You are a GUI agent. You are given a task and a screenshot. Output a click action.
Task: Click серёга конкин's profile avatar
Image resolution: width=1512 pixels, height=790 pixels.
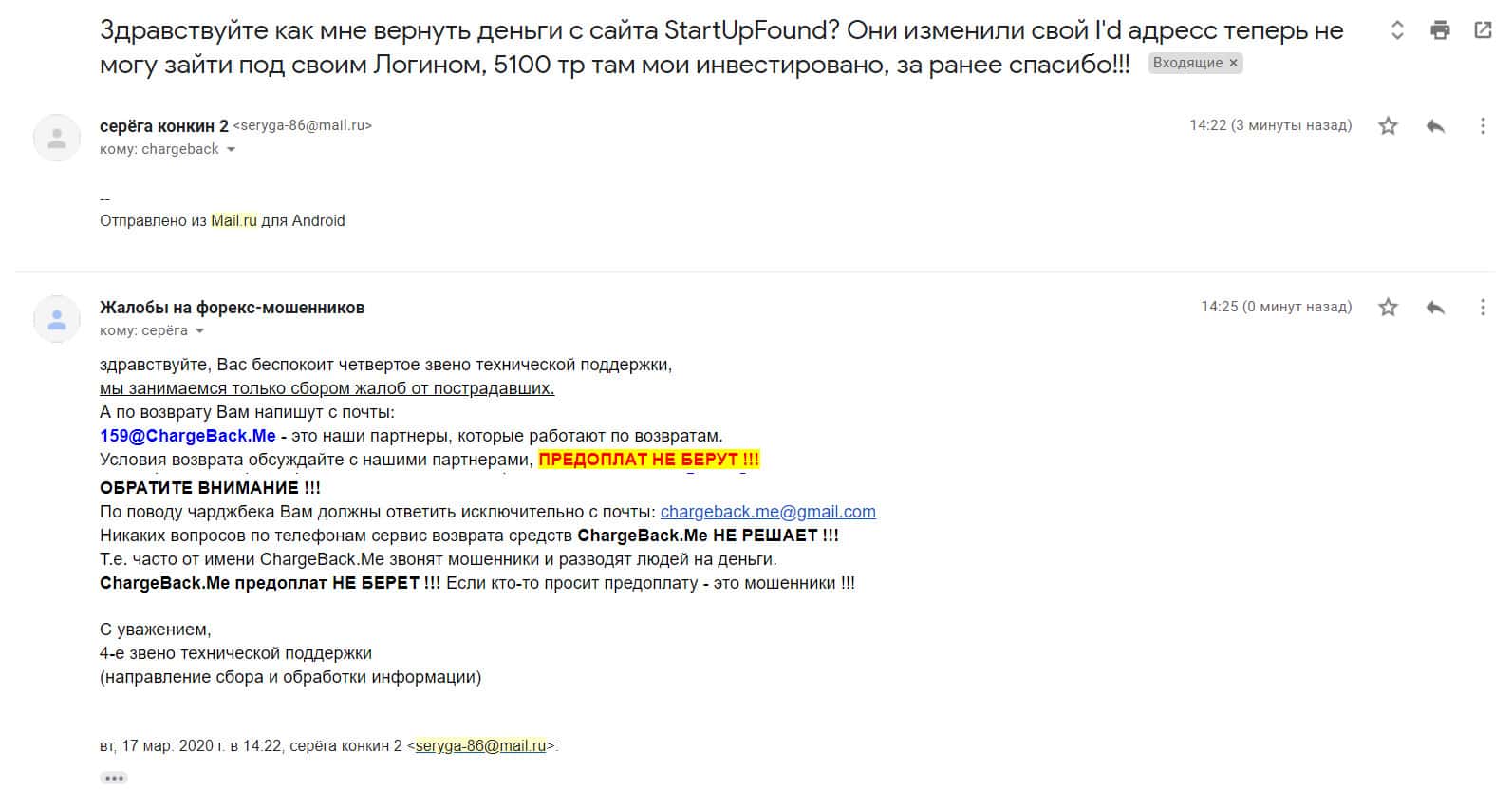pos(57,138)
